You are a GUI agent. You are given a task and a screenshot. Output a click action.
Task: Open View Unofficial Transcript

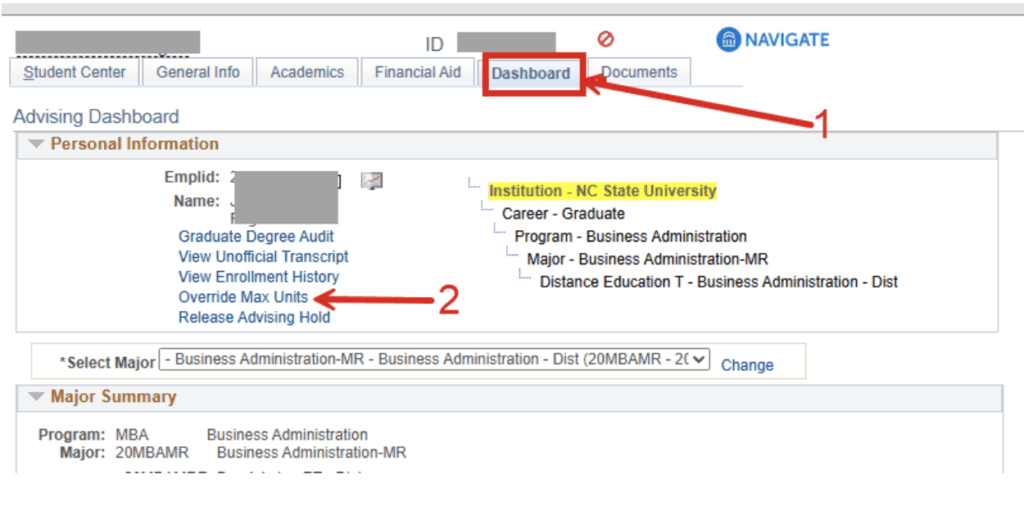click(263, 257)
